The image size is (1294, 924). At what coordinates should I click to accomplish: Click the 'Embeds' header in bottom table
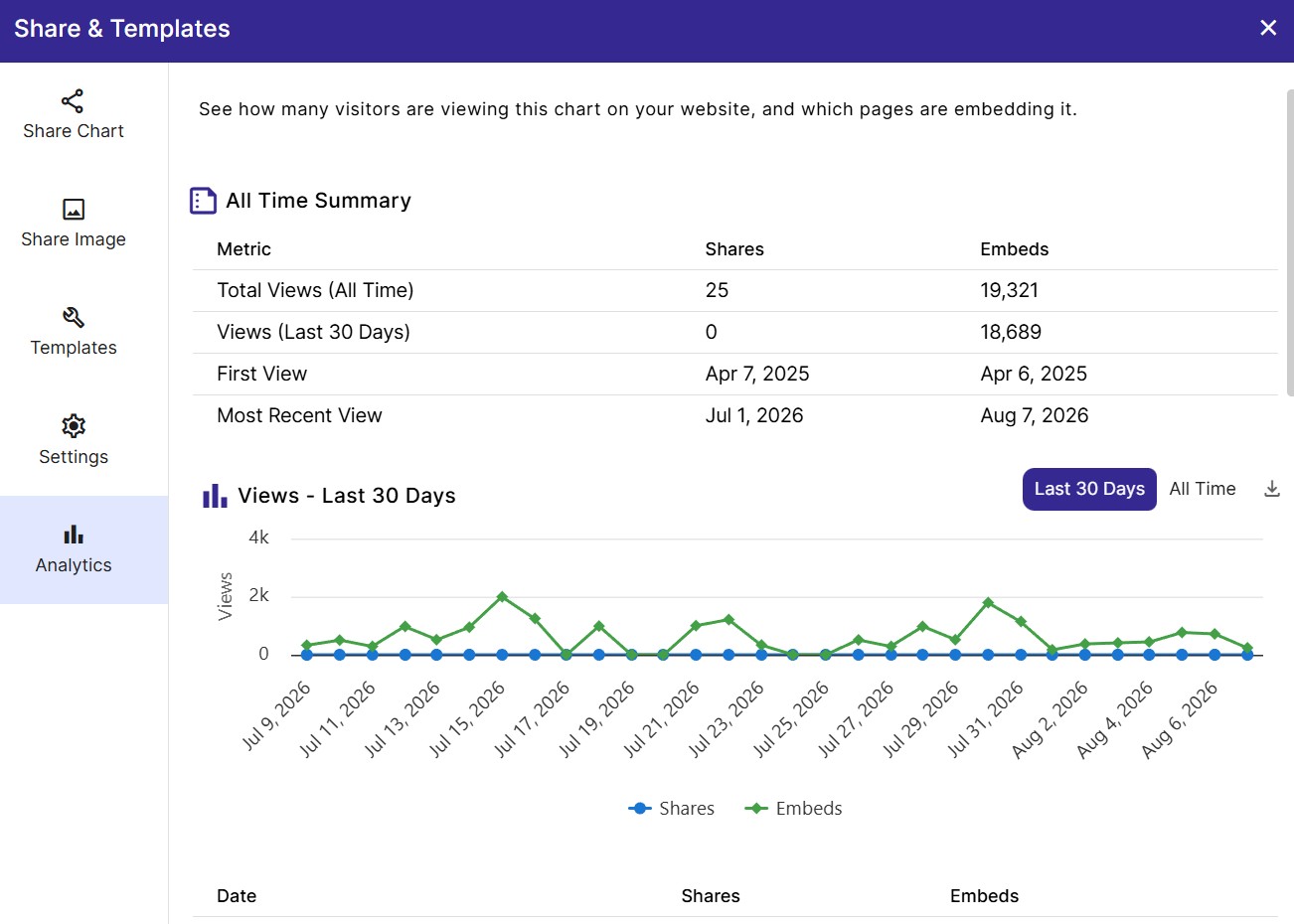click(x=984, y=896)
